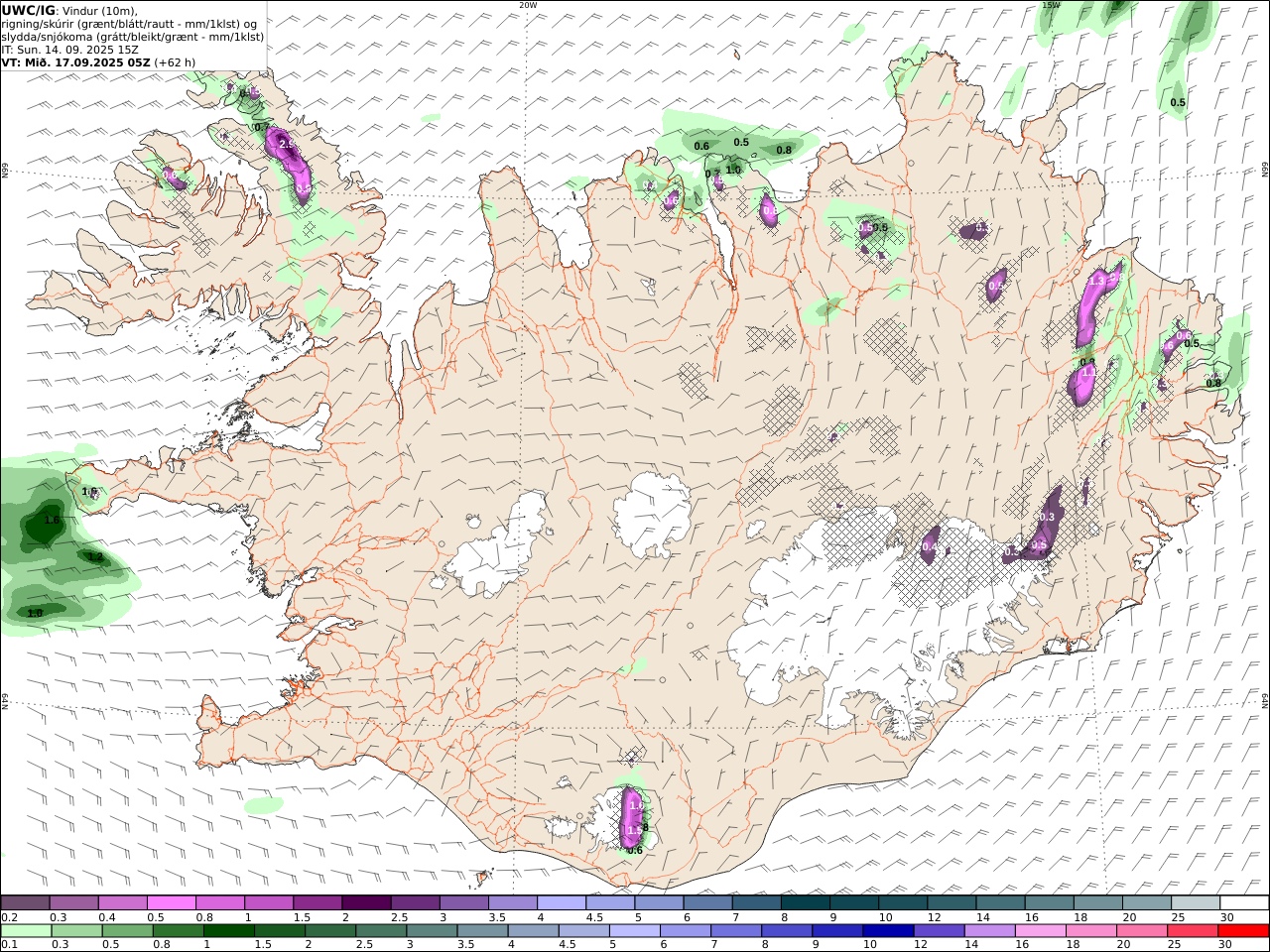Image resolution: width=1270 pixels, height=952 pixels.
Task: Click the bright pink 0.5 snow legend swatch
Action: coord(172,903)
